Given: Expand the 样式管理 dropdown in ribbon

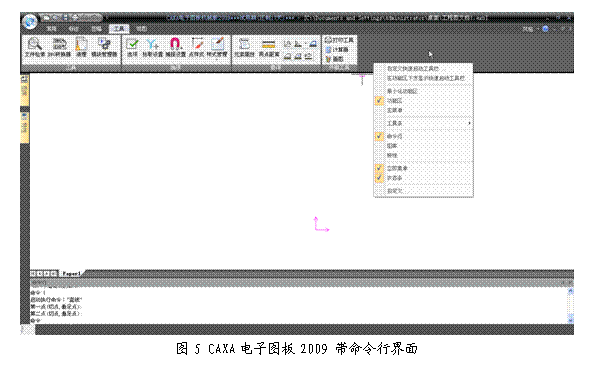Looking at the screenshot, I should click(x=217, y=60).
